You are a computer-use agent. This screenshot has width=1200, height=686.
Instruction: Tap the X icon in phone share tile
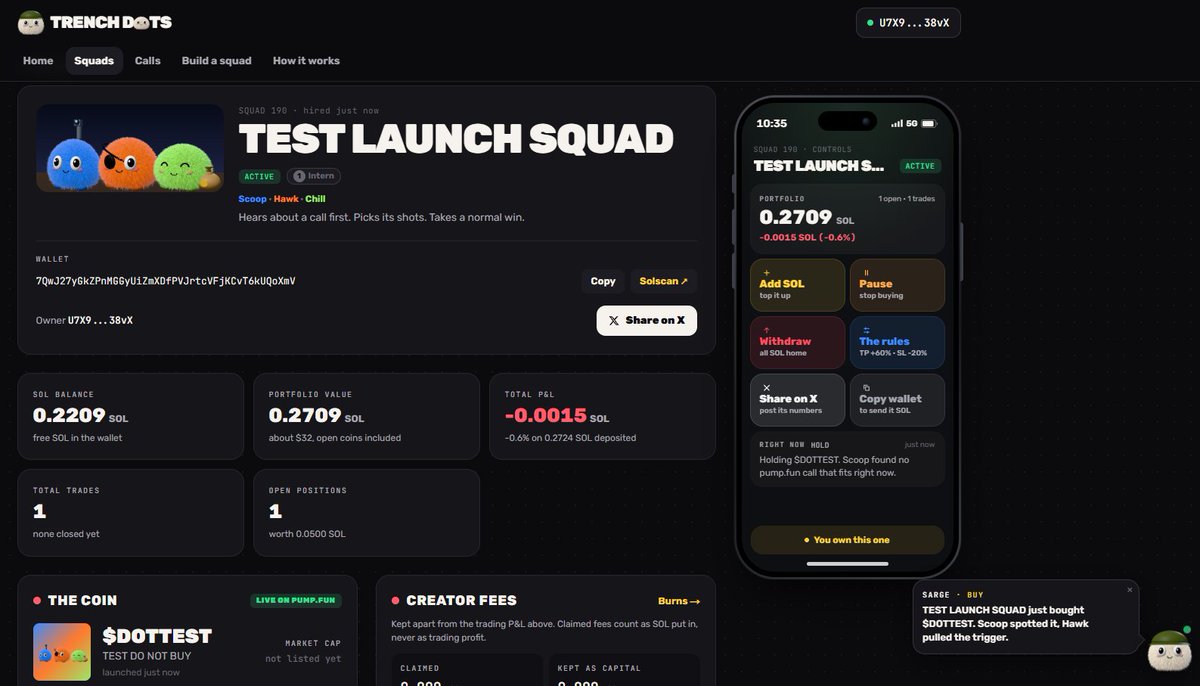766,387
